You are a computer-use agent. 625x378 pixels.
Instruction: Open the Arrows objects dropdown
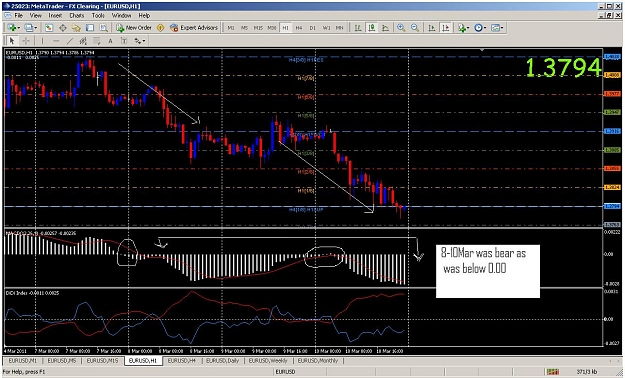click(x=140, y=41)
